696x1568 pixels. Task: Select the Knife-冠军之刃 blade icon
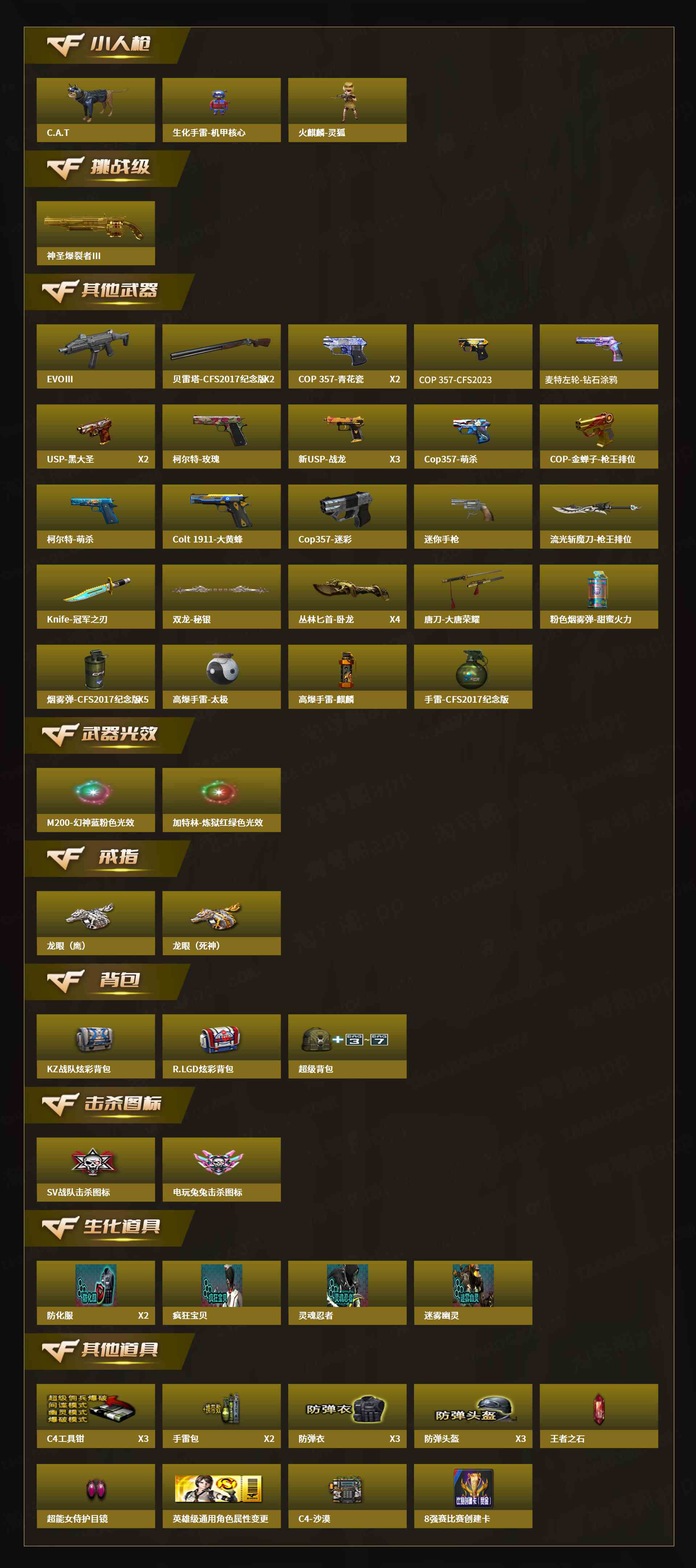[96, 588]
